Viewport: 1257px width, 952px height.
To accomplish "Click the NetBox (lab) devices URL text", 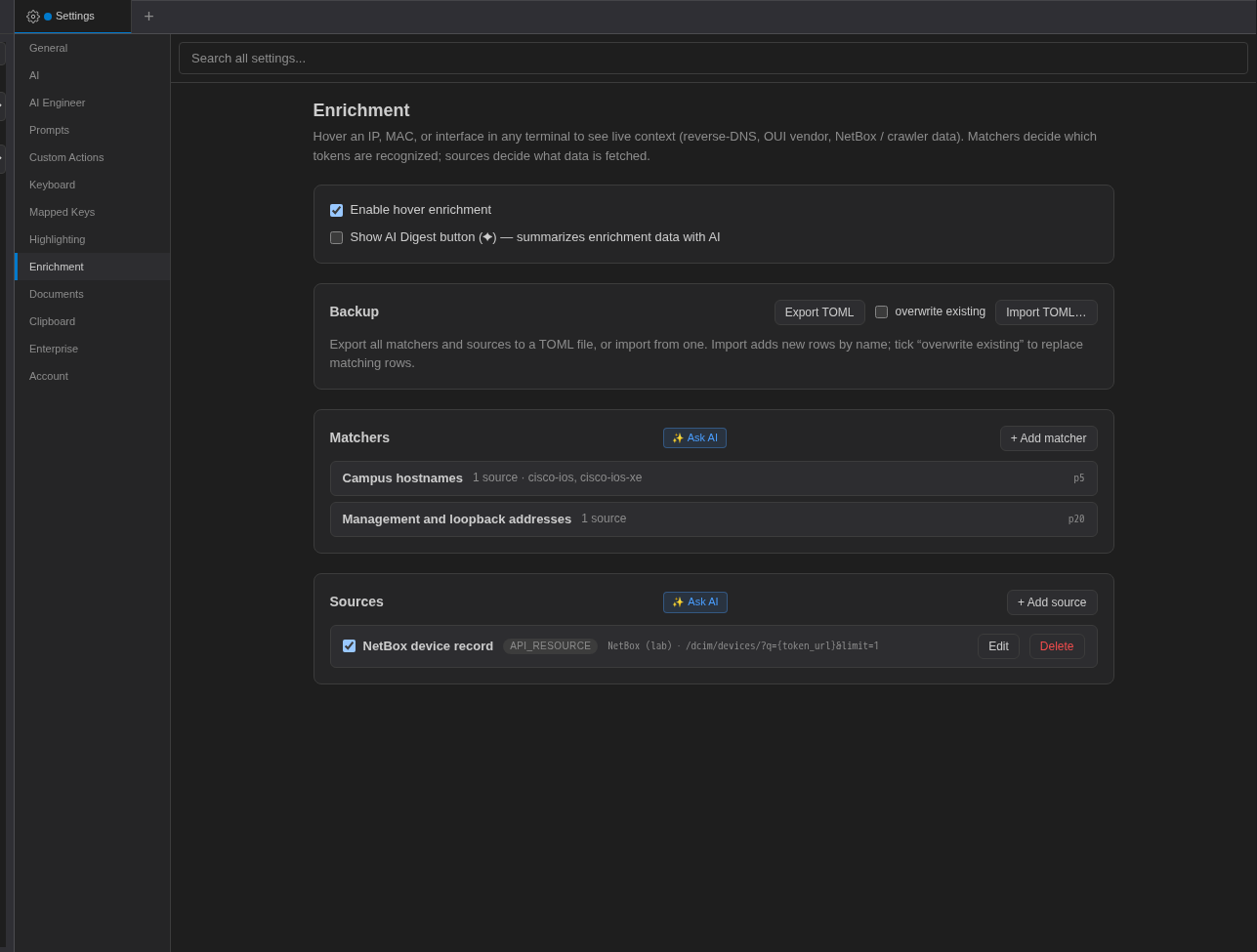I will [x=743, y=646].
